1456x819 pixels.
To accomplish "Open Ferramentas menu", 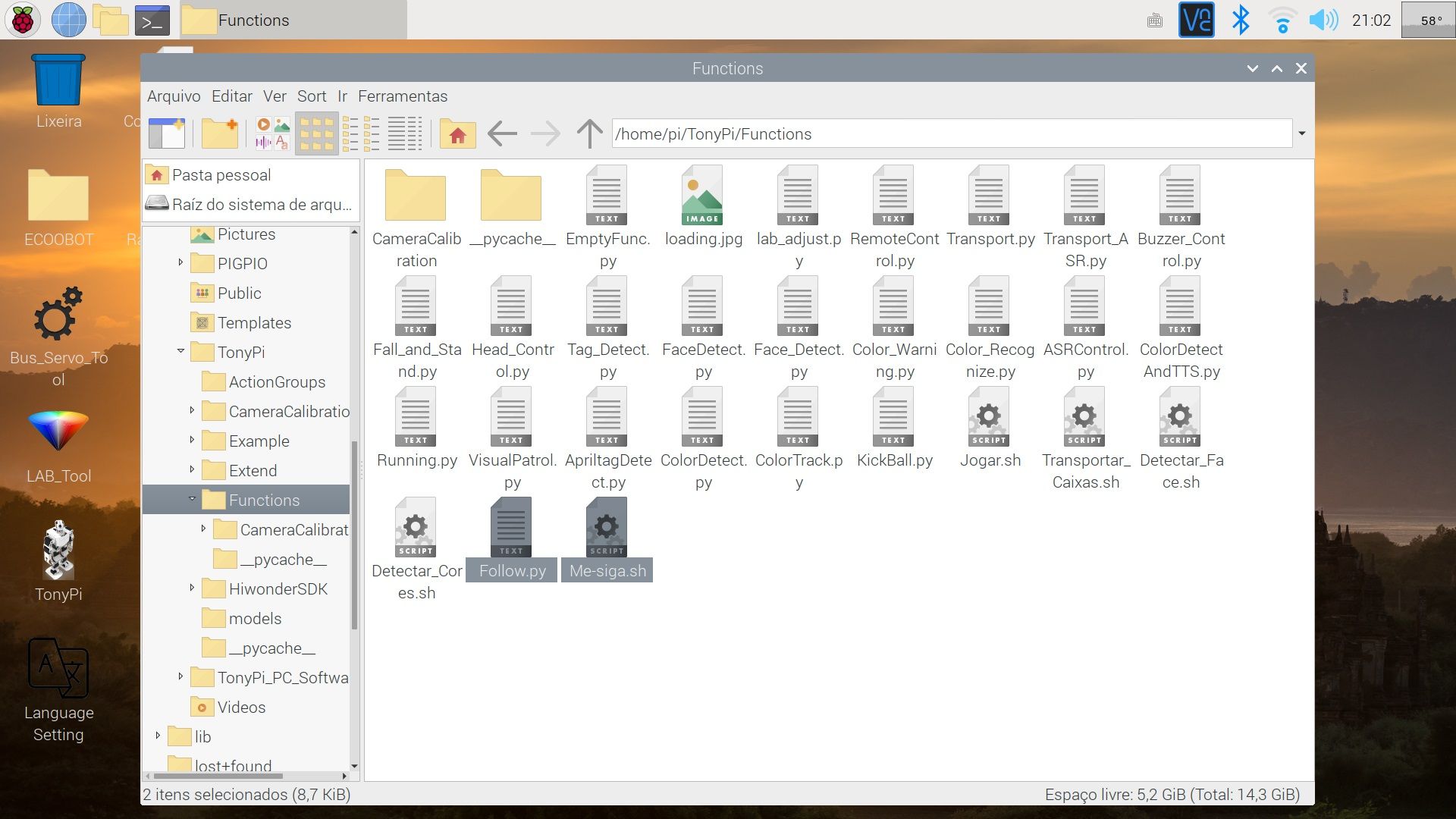I will point(403,96).
